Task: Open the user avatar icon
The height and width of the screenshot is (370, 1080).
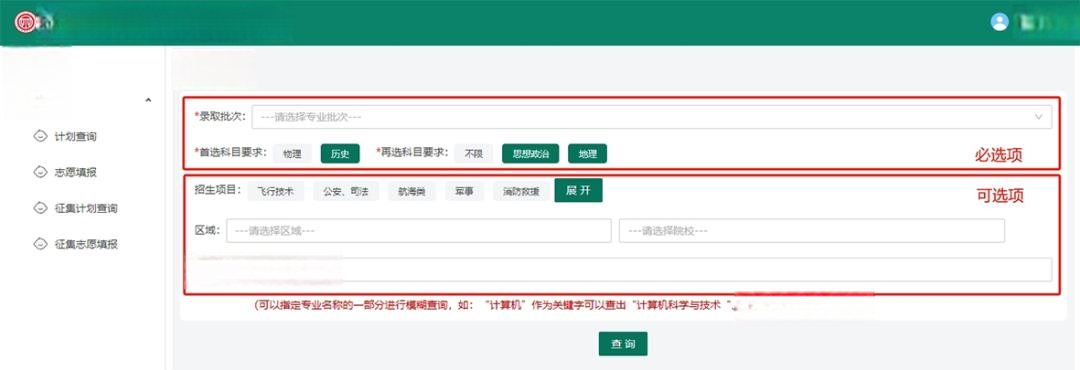Action: pyautogui.click(x=999, y=22)
